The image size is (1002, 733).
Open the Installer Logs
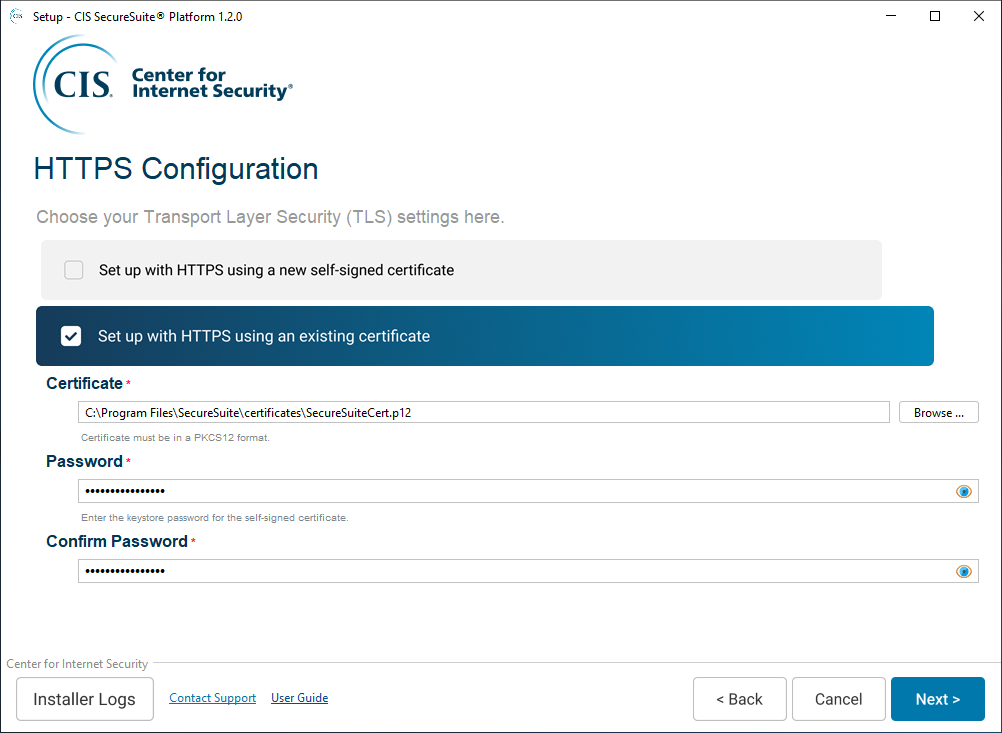click(85, 699)
